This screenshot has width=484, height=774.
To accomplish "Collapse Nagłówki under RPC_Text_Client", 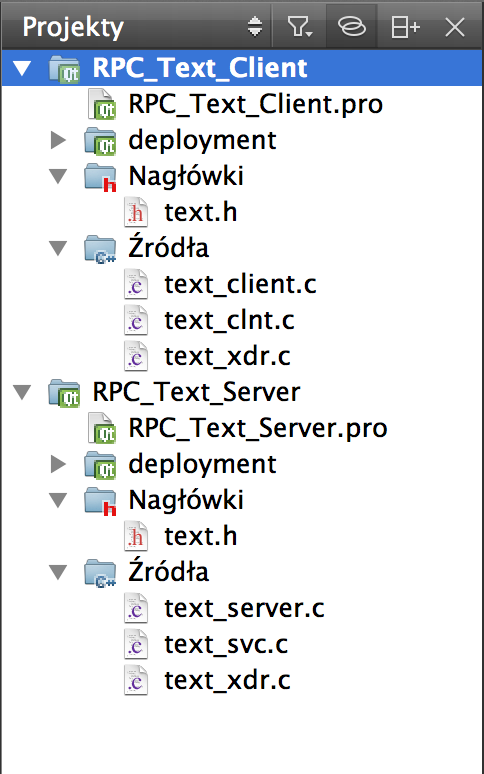I will (58, 176).
